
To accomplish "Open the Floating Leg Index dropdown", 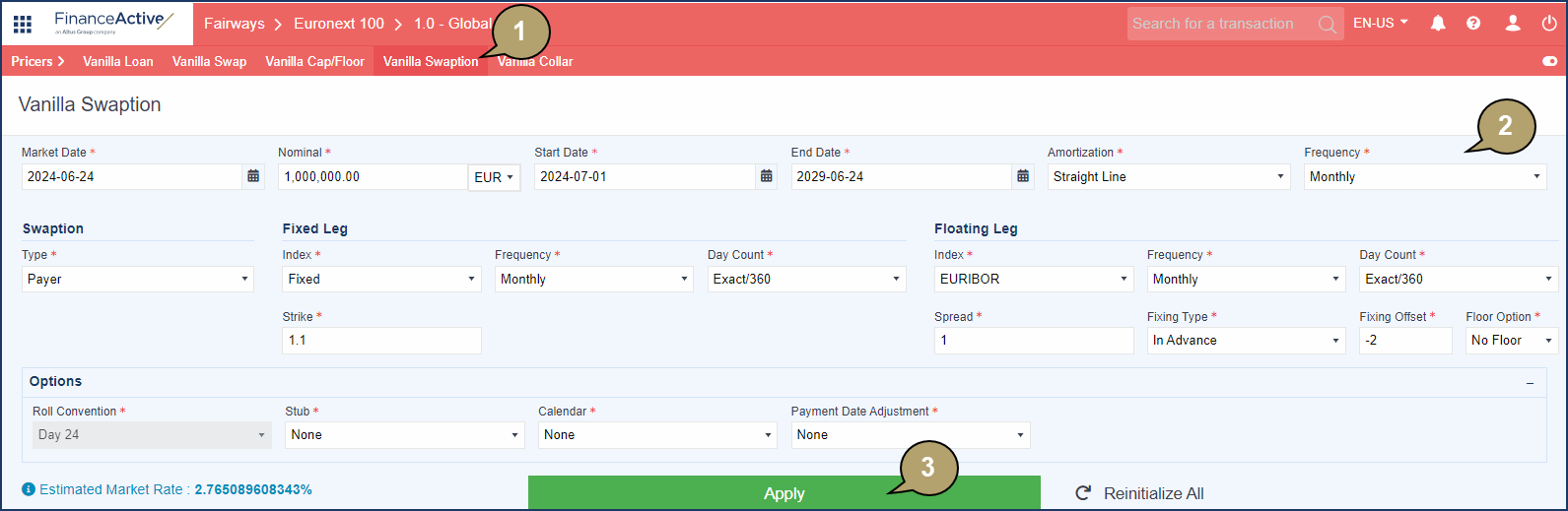I will [x=1033, y=280].
